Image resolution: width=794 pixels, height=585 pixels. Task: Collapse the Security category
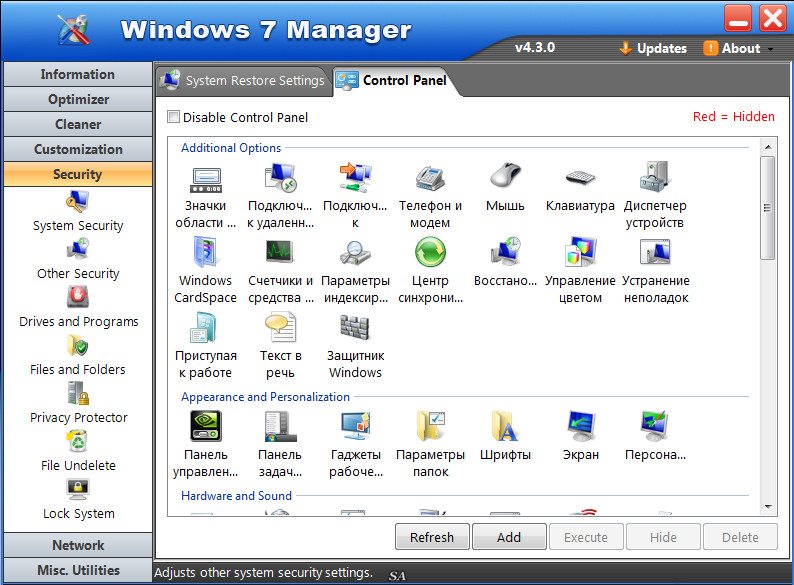(78, 174)
